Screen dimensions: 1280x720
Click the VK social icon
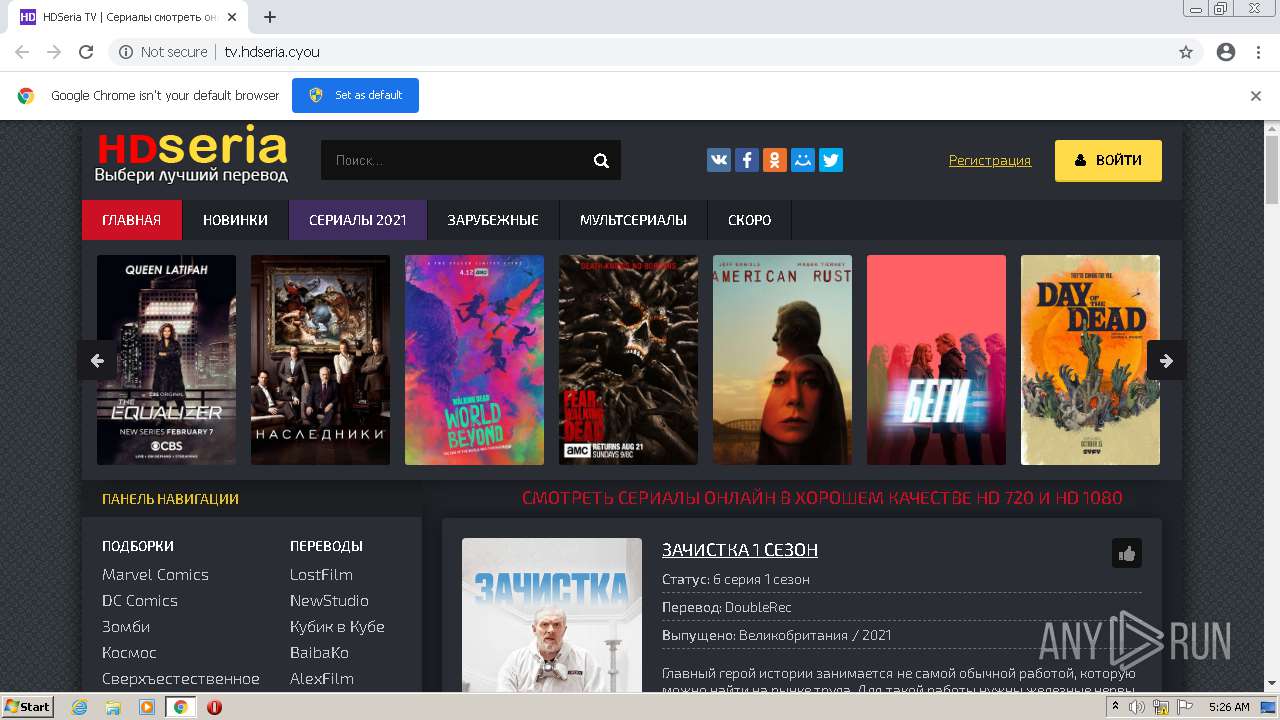(719, 160)
